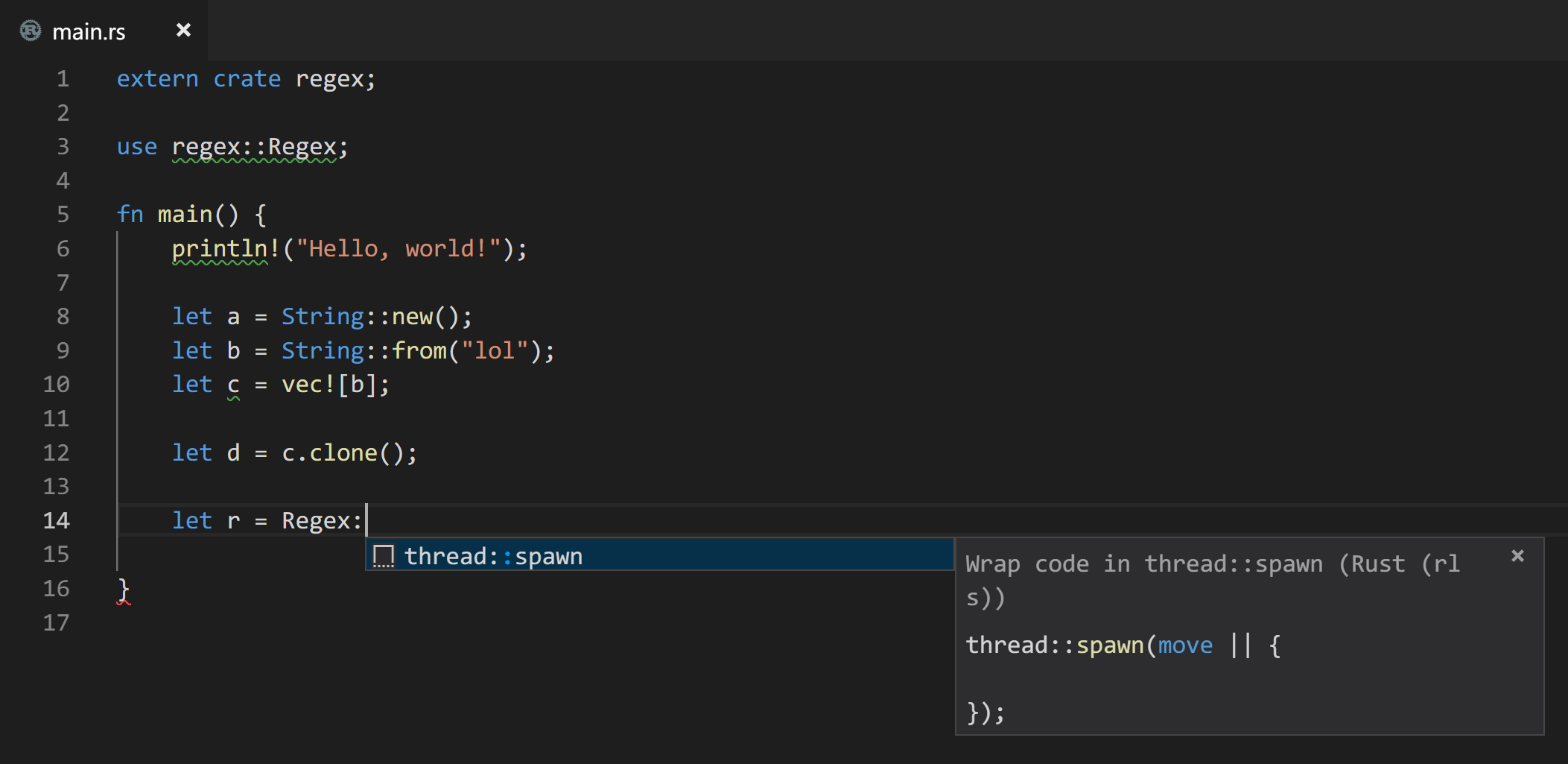Close the suggestion details panel

point(1517,556)
